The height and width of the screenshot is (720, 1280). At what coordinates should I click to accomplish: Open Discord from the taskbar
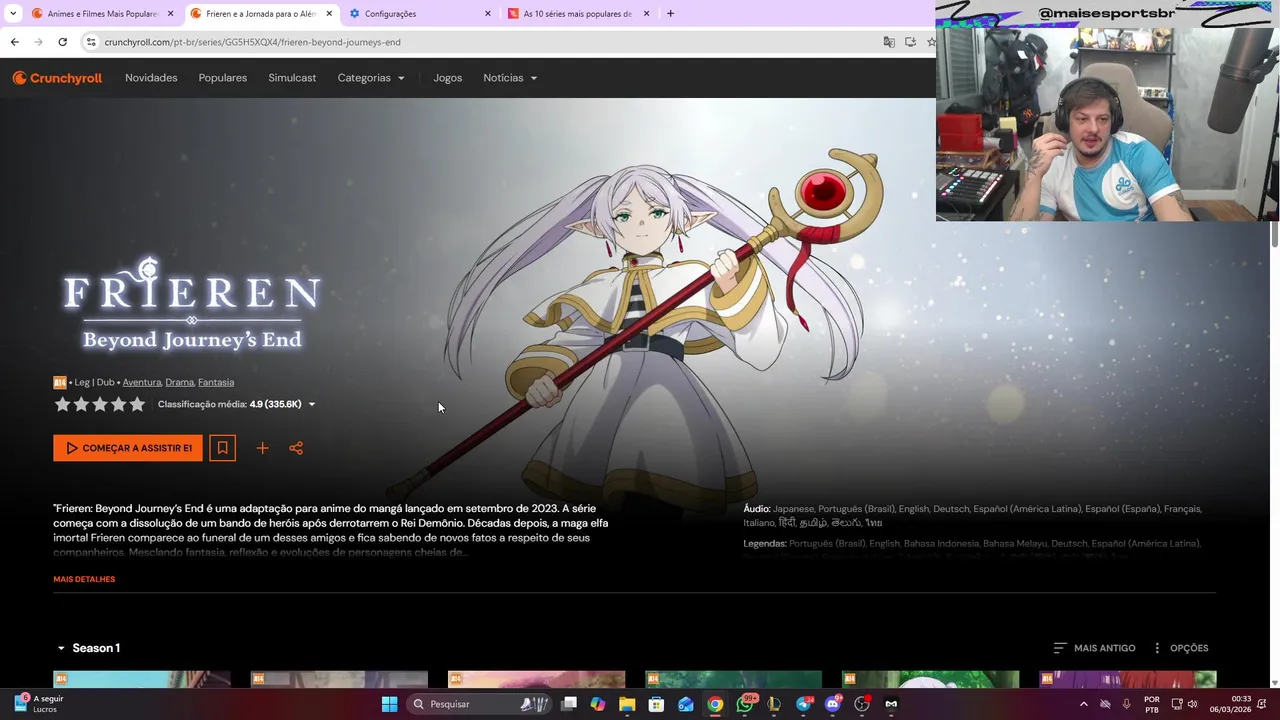[833, 704]
